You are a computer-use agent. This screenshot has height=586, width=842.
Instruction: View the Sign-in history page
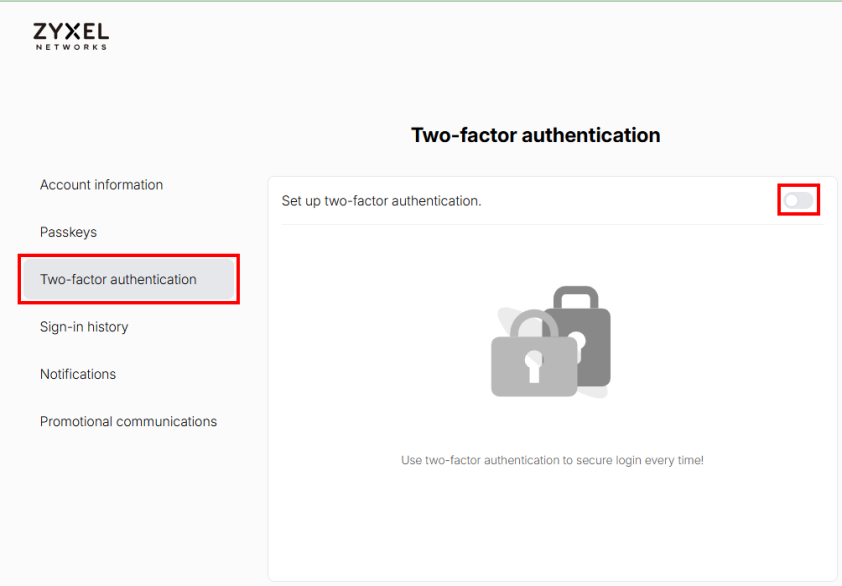(x=84, y=327)
